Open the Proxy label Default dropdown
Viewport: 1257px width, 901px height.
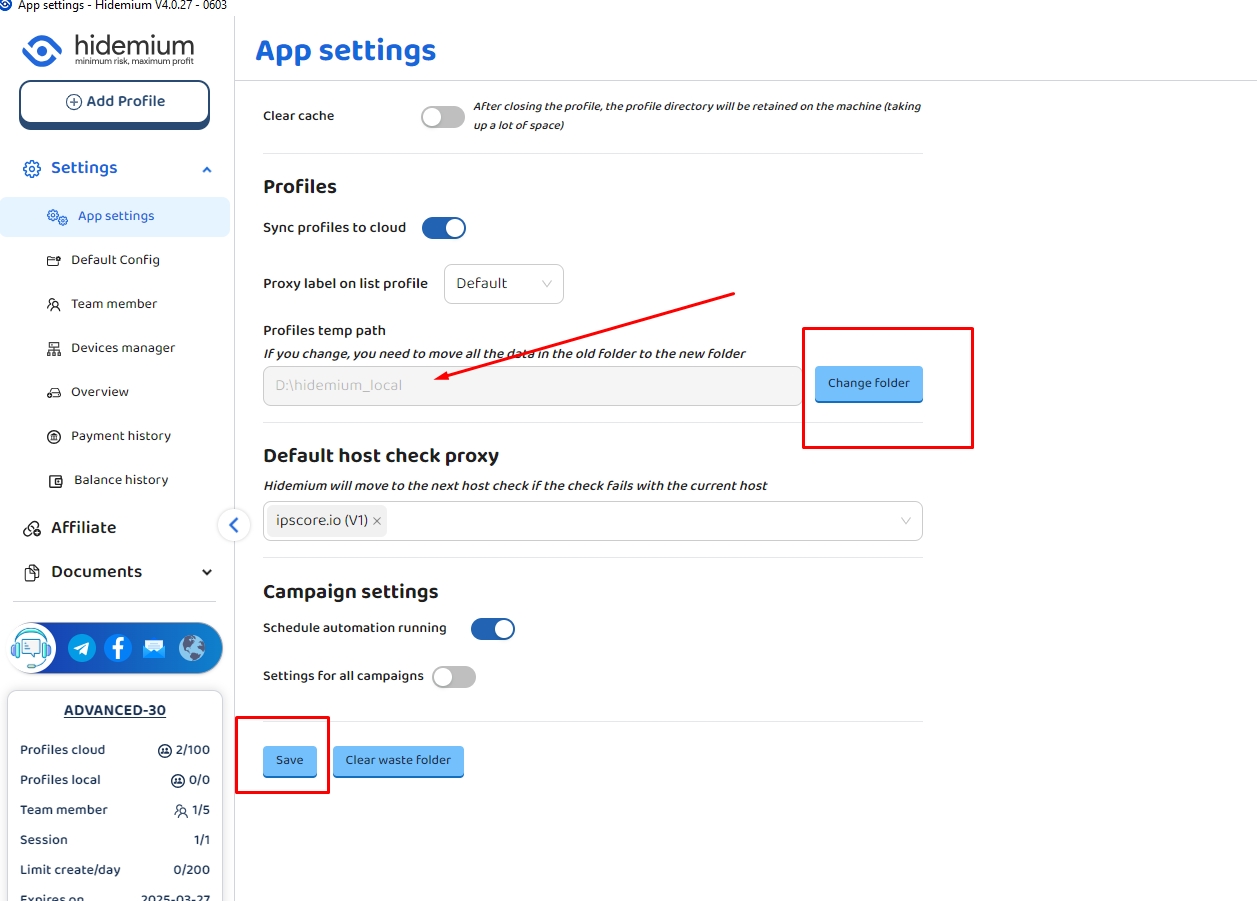point(503,284)
